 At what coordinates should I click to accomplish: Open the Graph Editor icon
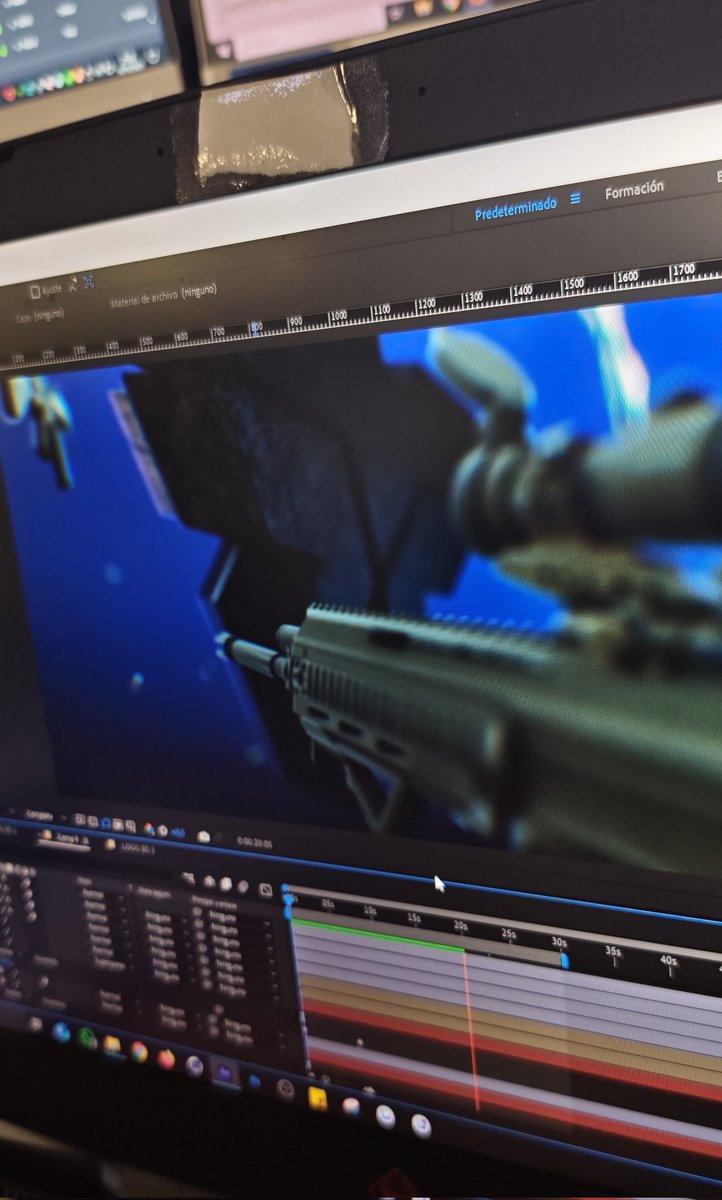click(265, 889)
